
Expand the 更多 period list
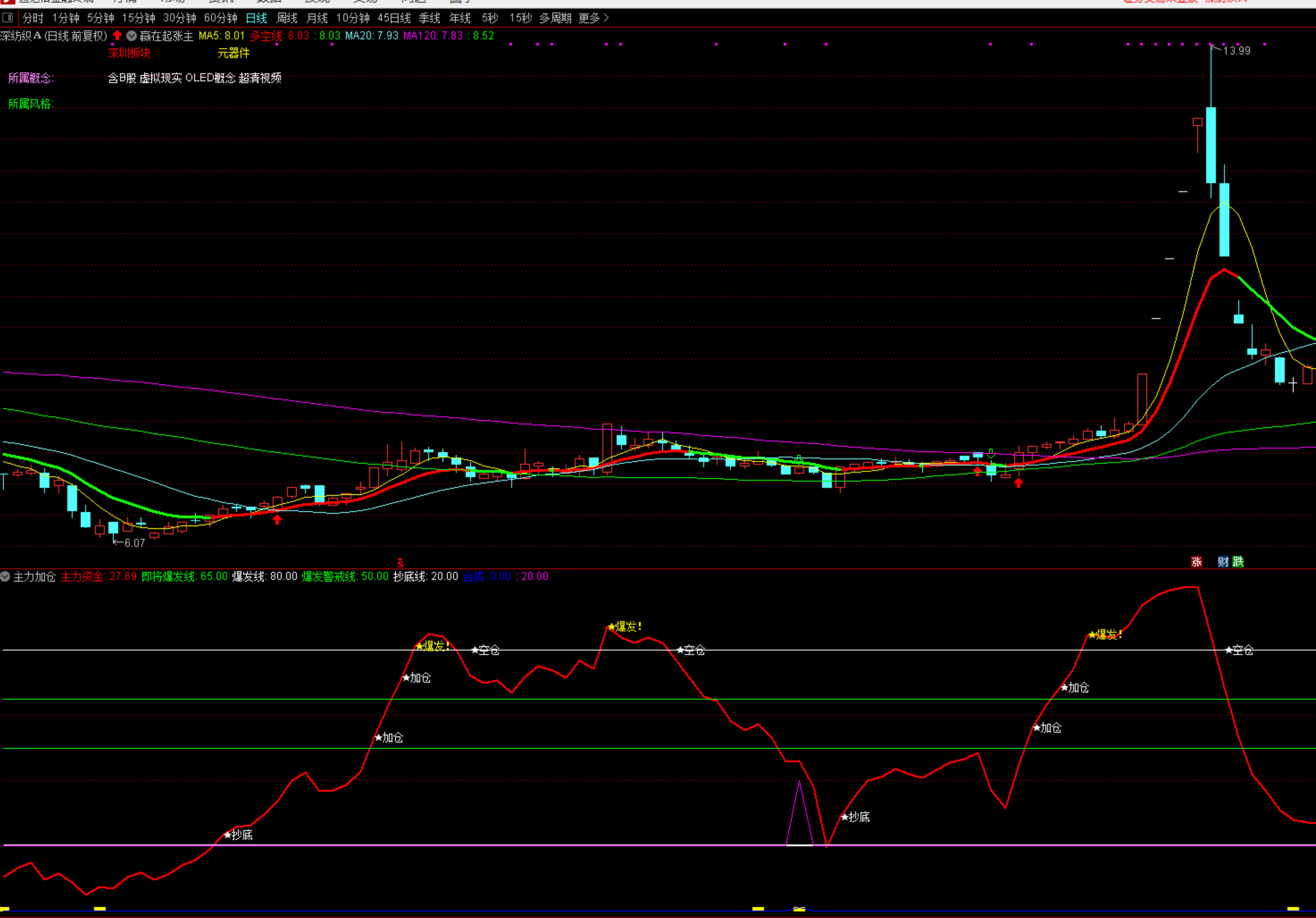tap(594, 18)
